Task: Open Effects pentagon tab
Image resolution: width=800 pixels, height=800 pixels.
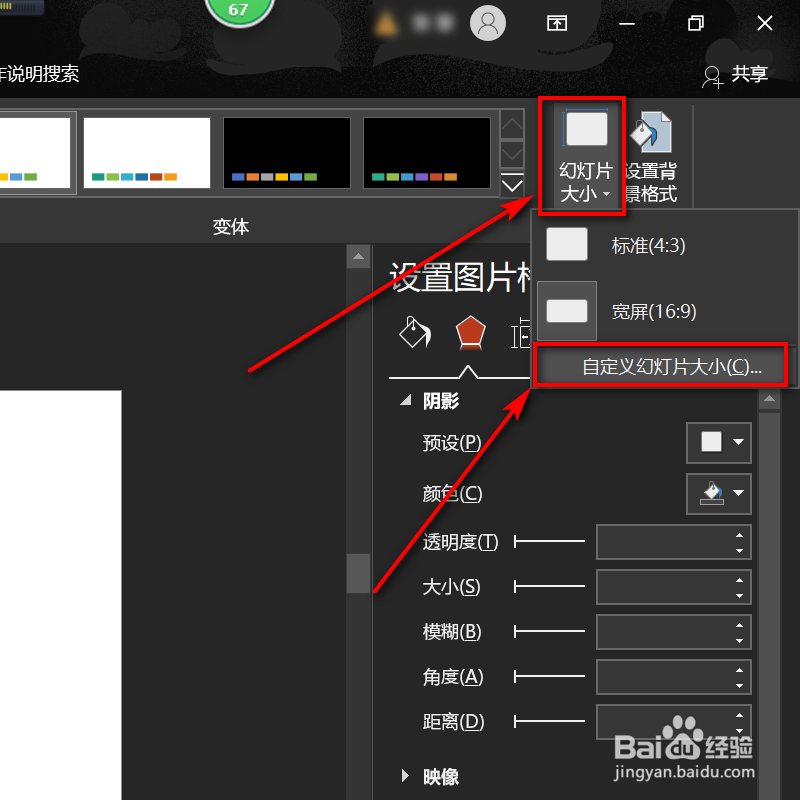Action: (x=470, y=332)
